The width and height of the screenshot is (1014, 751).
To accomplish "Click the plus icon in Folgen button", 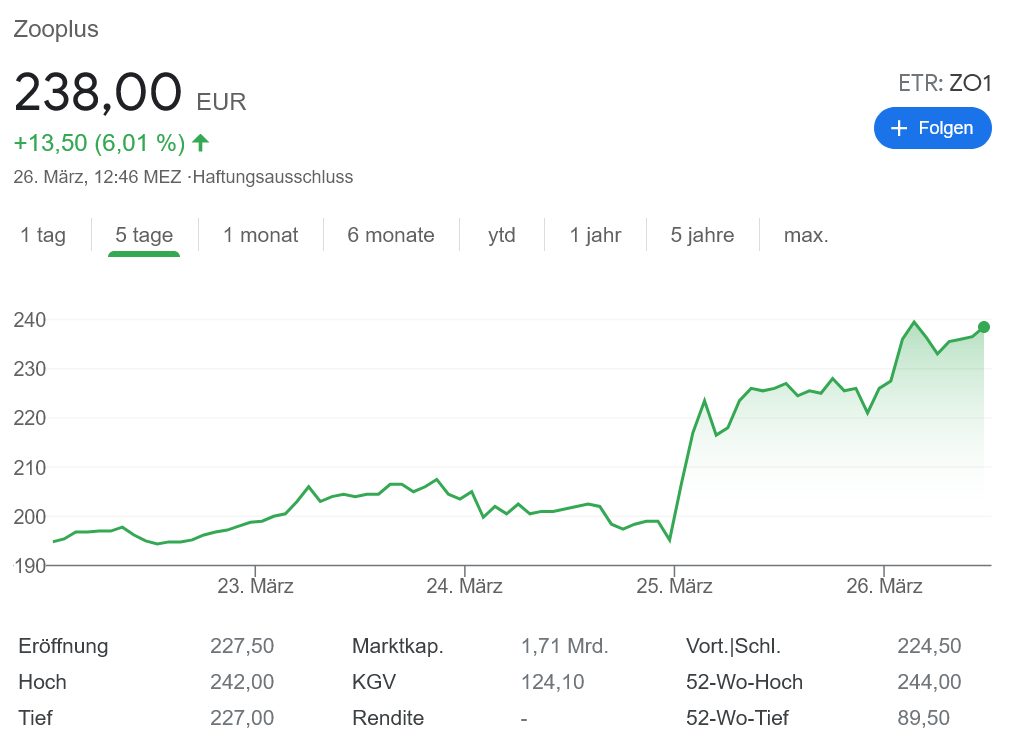I will (898, 128).
